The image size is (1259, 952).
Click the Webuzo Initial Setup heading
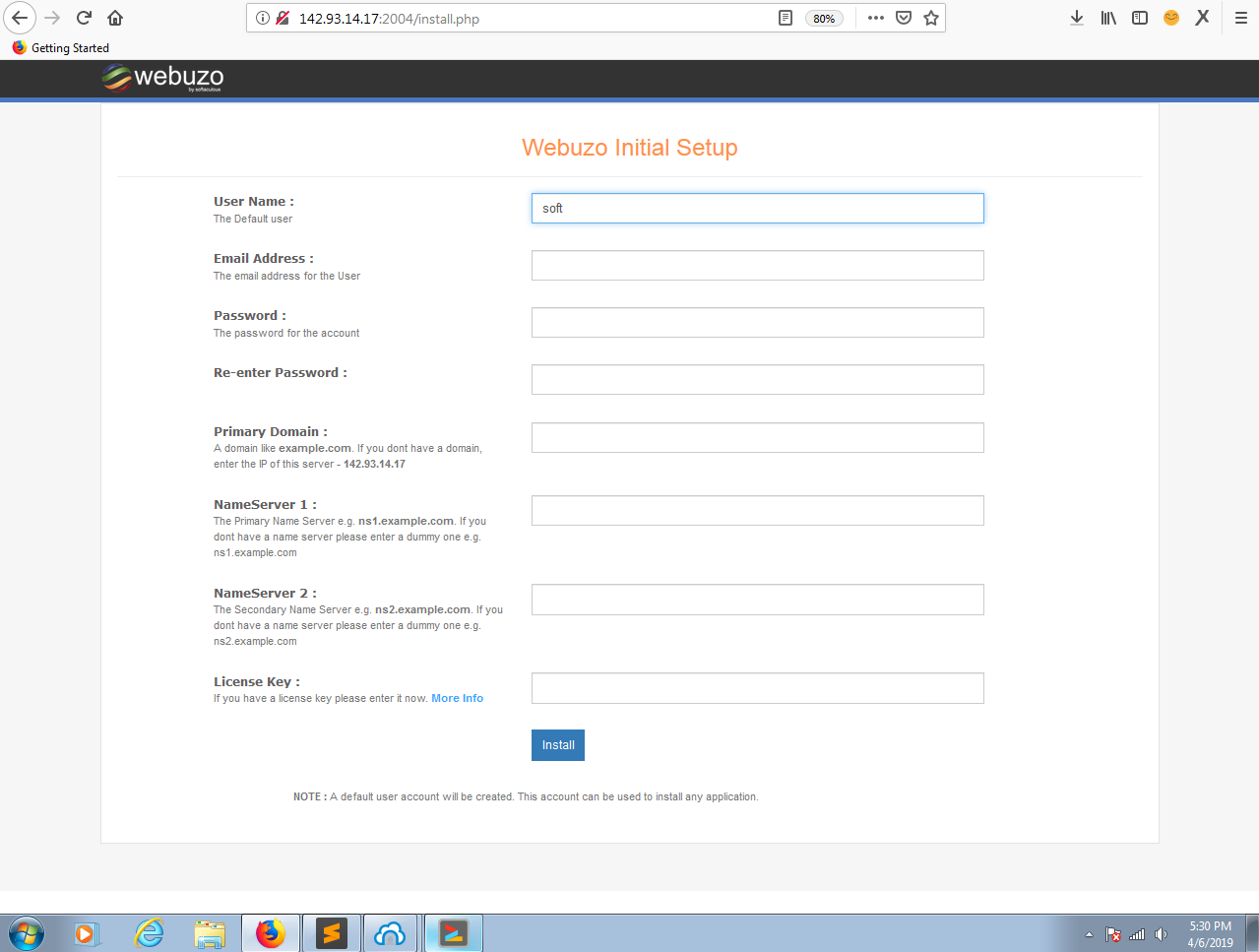pos(630,148)
